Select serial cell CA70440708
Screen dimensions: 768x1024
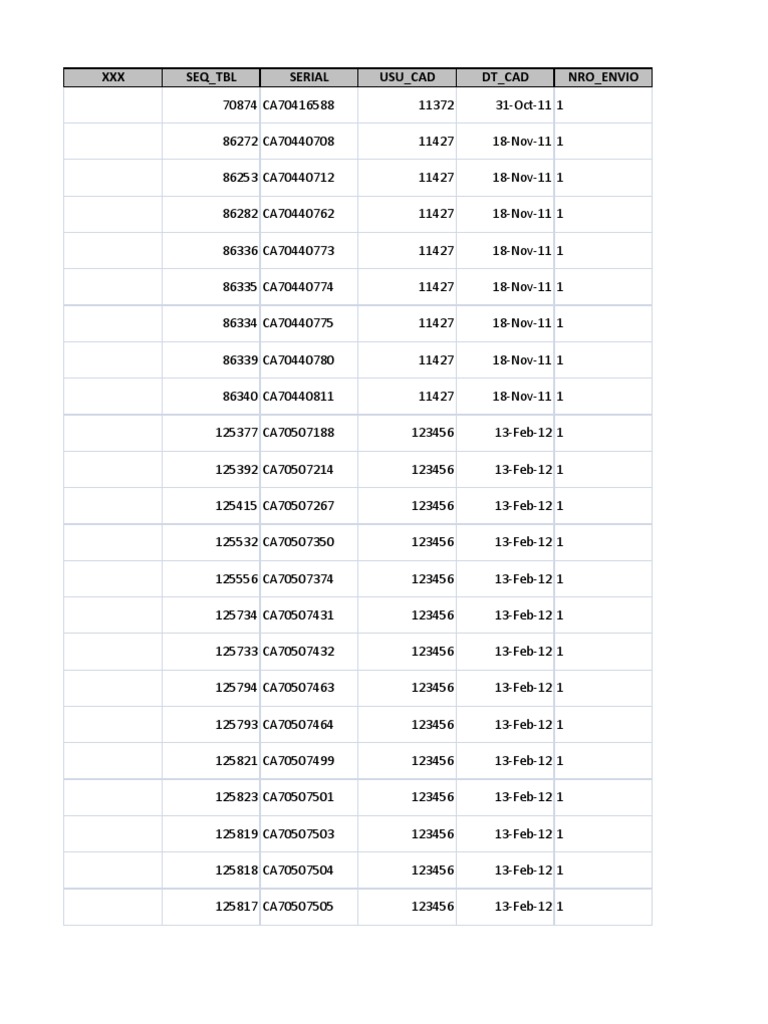[x=299, y=141]
